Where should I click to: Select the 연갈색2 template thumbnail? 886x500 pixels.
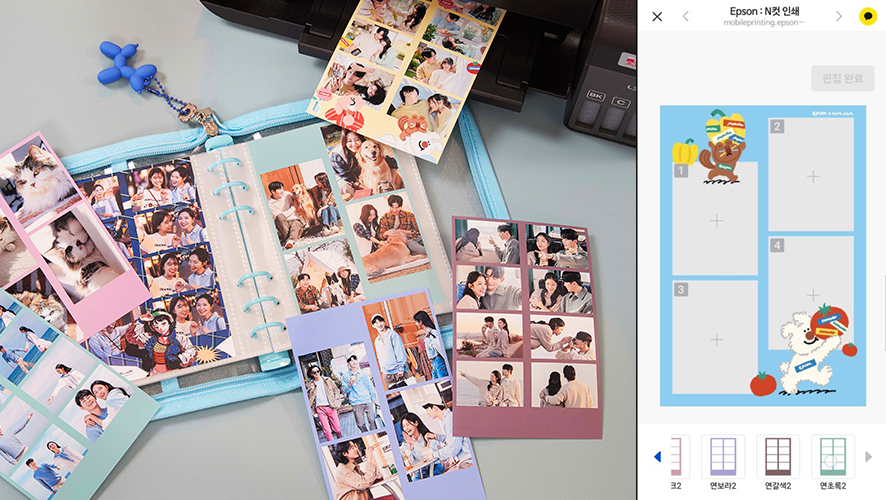point(778,456)
